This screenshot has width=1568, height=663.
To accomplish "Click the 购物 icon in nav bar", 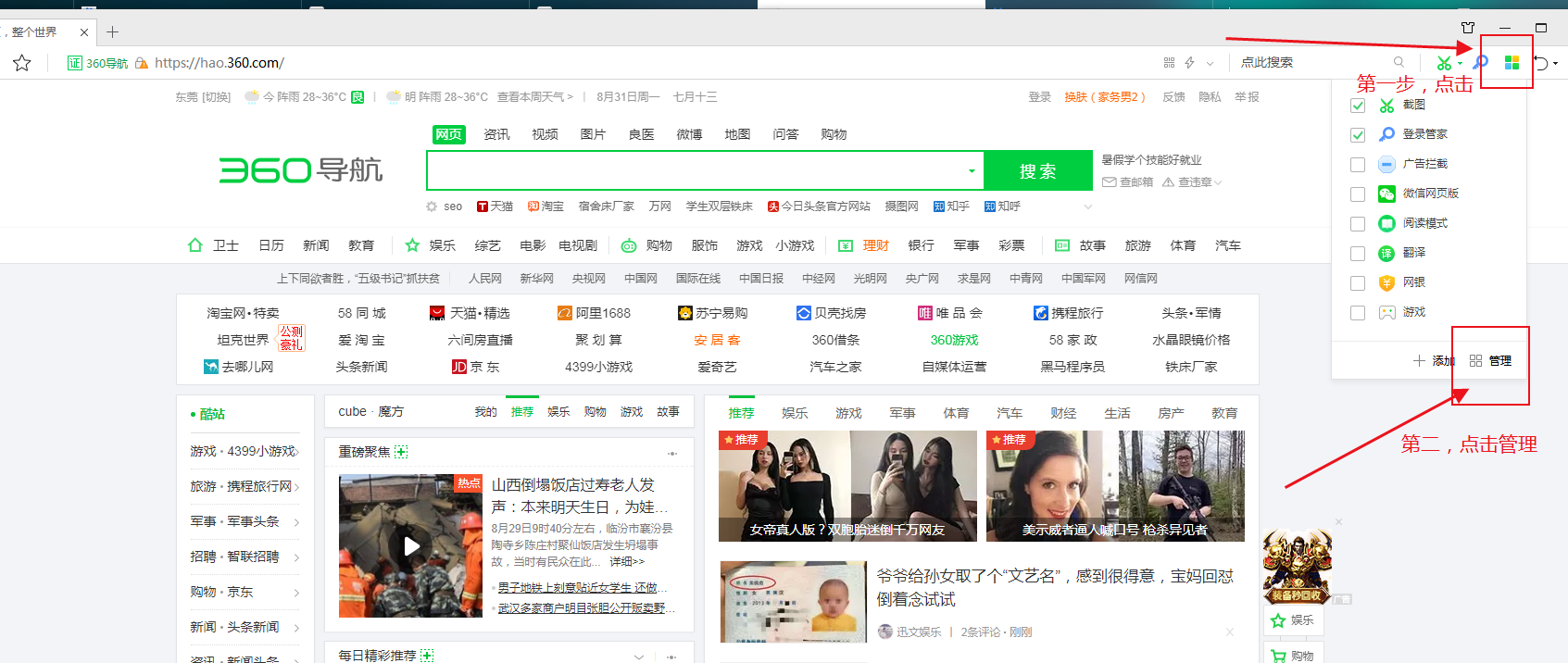I will point(629,245).
